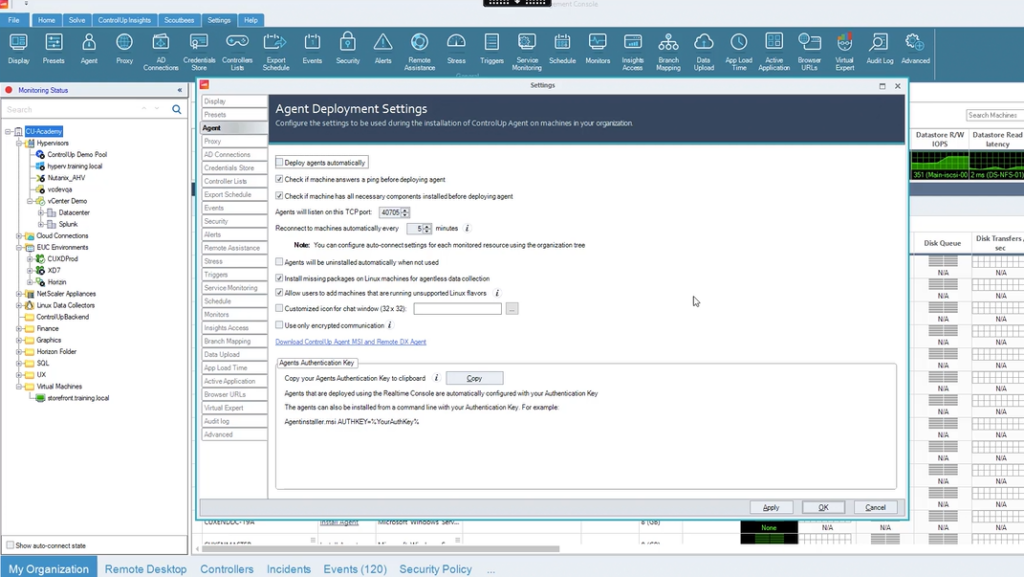The height and width of the screenshot is (577, 1024).
Task: Toggle Show auto-connect state checkbox
Action: point(10,545)
